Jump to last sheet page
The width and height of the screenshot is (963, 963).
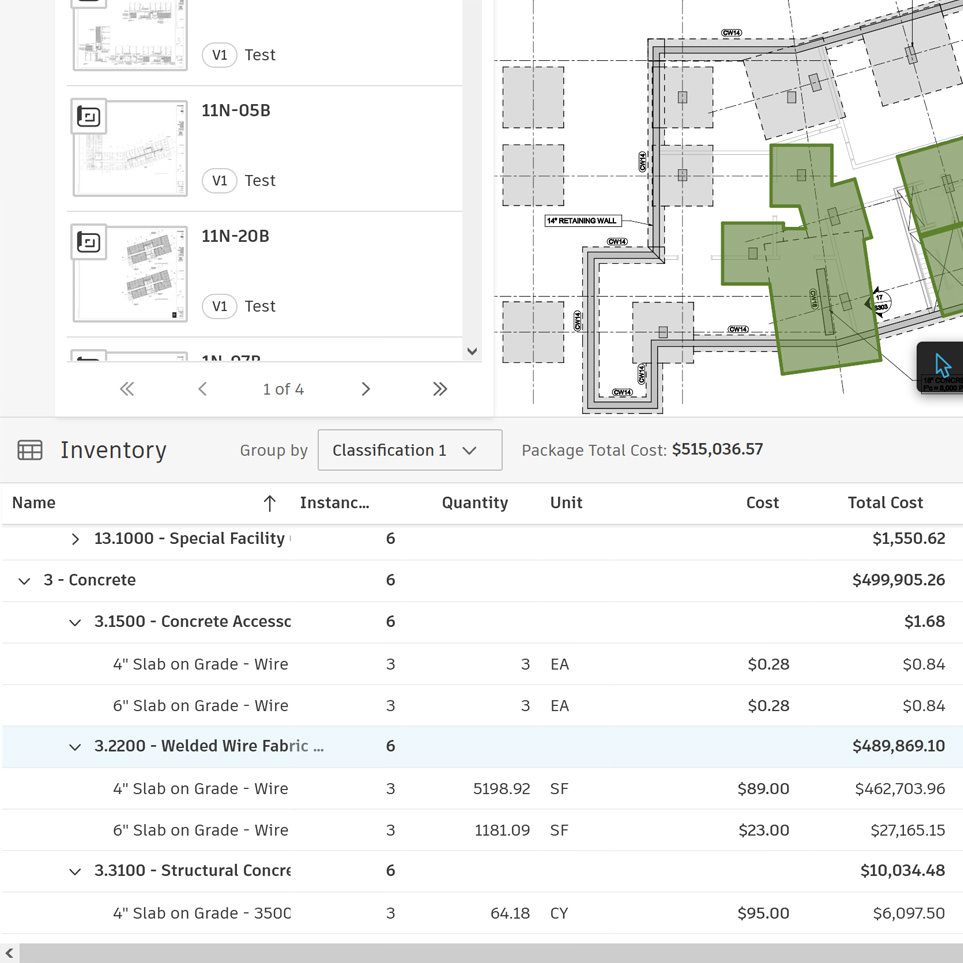coord(440,389)
